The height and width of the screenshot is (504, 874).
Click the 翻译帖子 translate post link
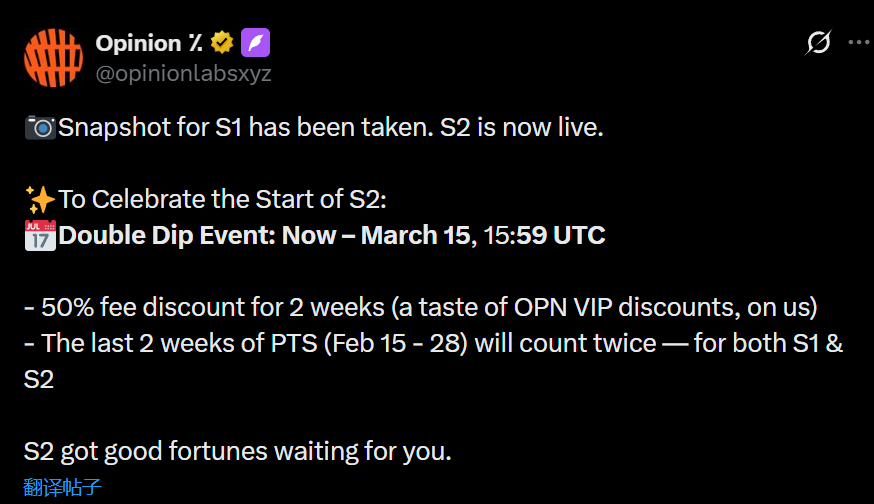click(62, 489)
